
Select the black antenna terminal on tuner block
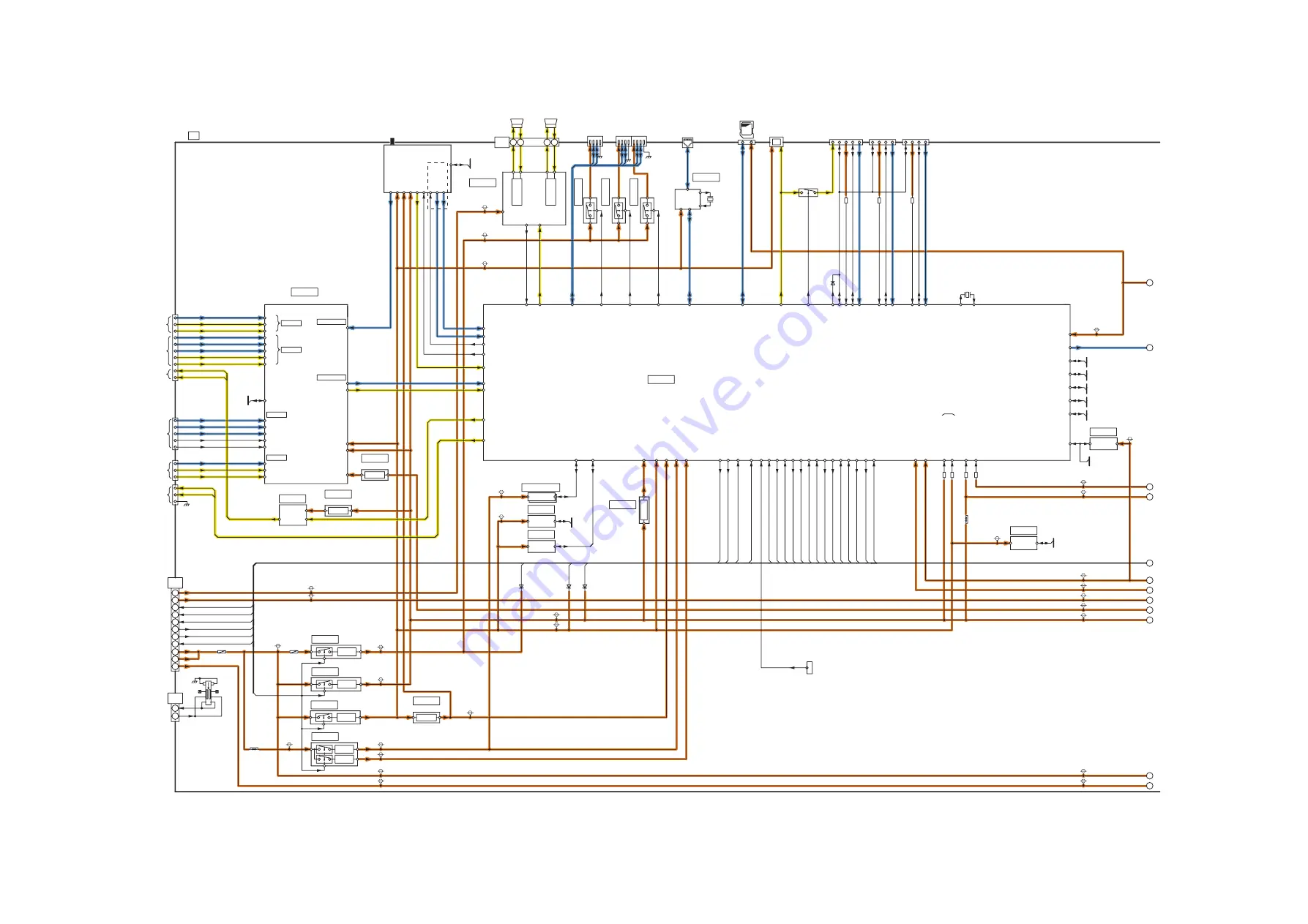[x=392, y=141]
